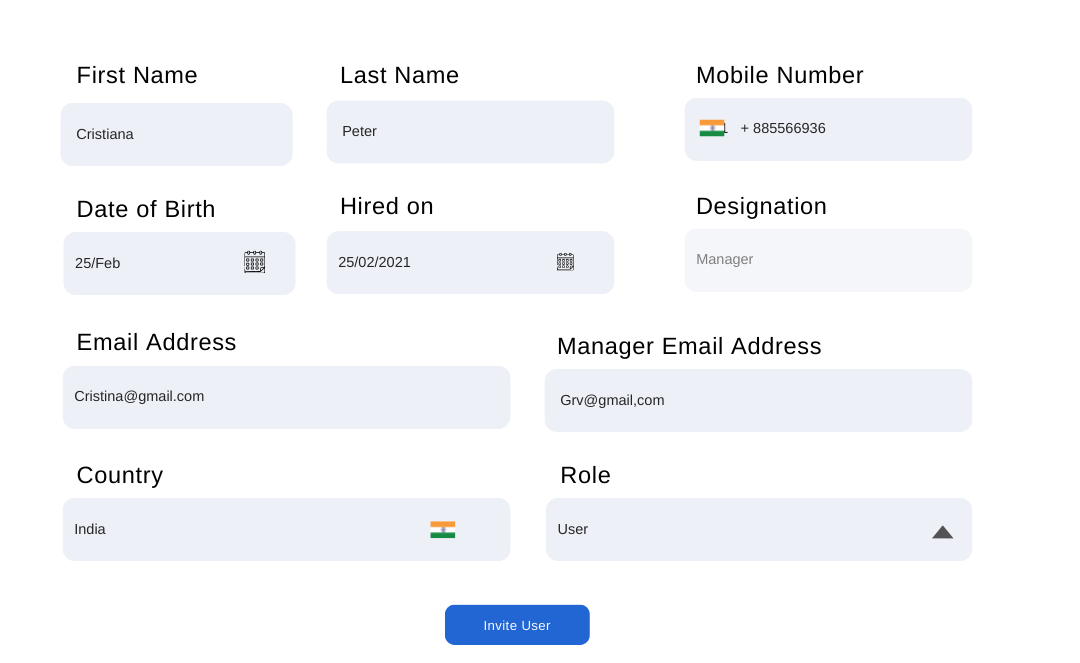Click the Manager Email Address input field

758,400
